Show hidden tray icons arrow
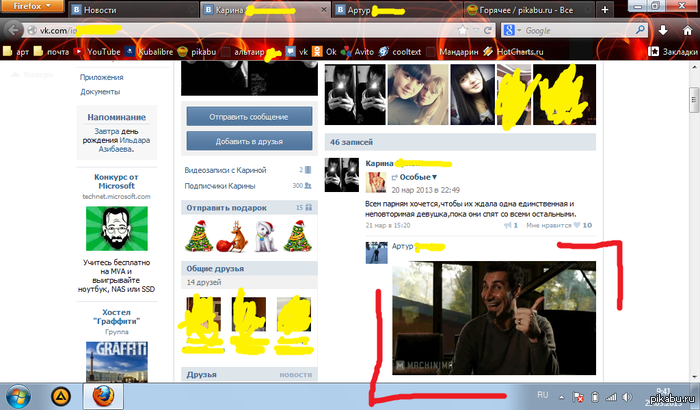 (561, 397)
